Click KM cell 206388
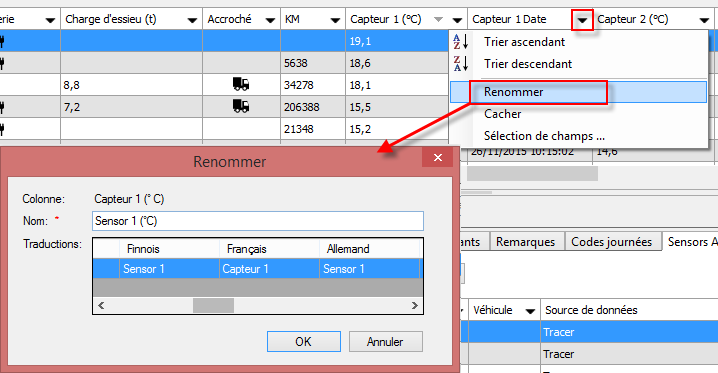 tap(313, 107)
